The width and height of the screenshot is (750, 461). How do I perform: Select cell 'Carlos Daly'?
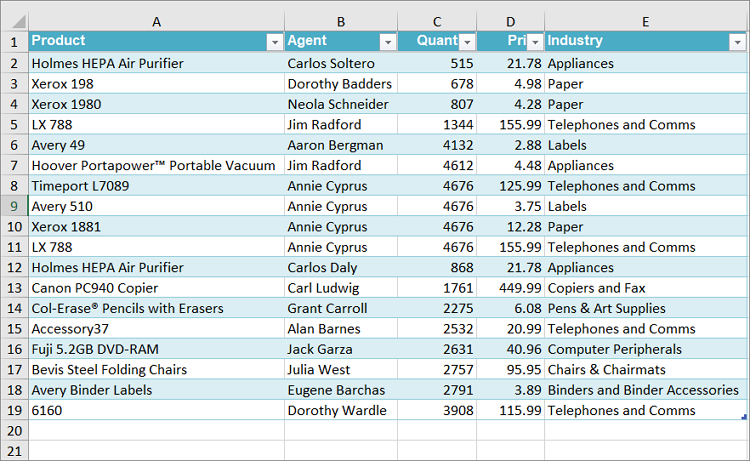click(x=341, y=267)
